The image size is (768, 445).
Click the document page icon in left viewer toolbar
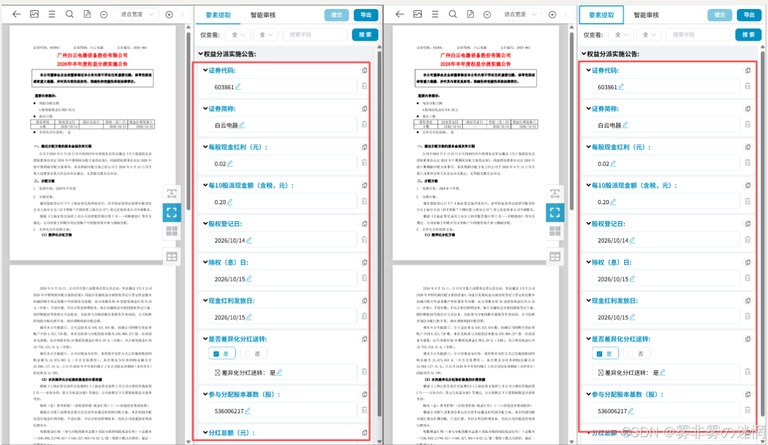[x=87, y=14]
